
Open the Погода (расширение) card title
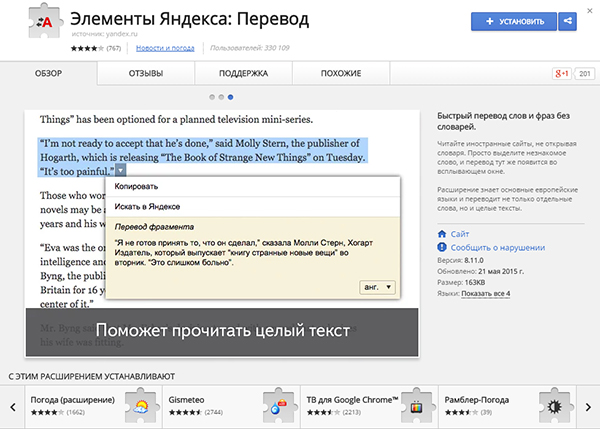point(73,400)
